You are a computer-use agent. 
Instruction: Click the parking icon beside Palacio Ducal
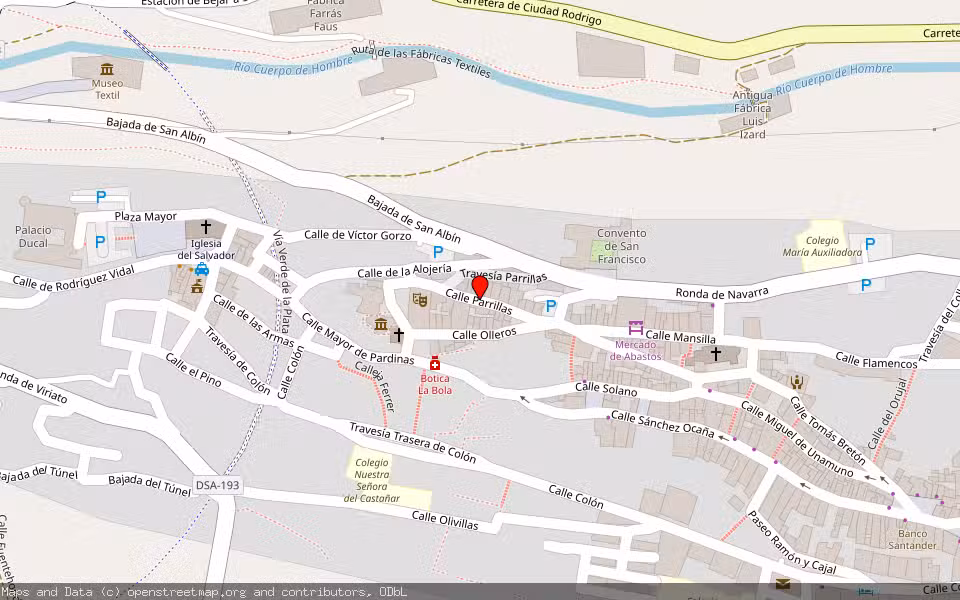100,242
